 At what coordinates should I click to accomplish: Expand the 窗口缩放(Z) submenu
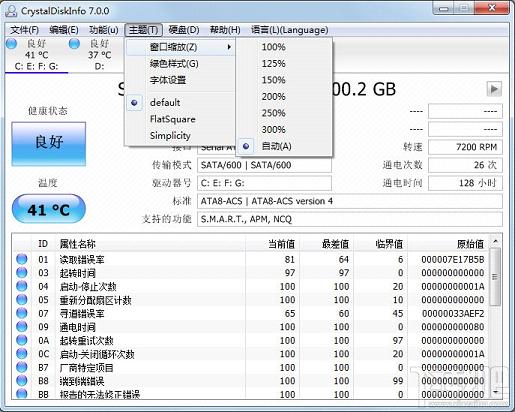(x=180, y=47)
